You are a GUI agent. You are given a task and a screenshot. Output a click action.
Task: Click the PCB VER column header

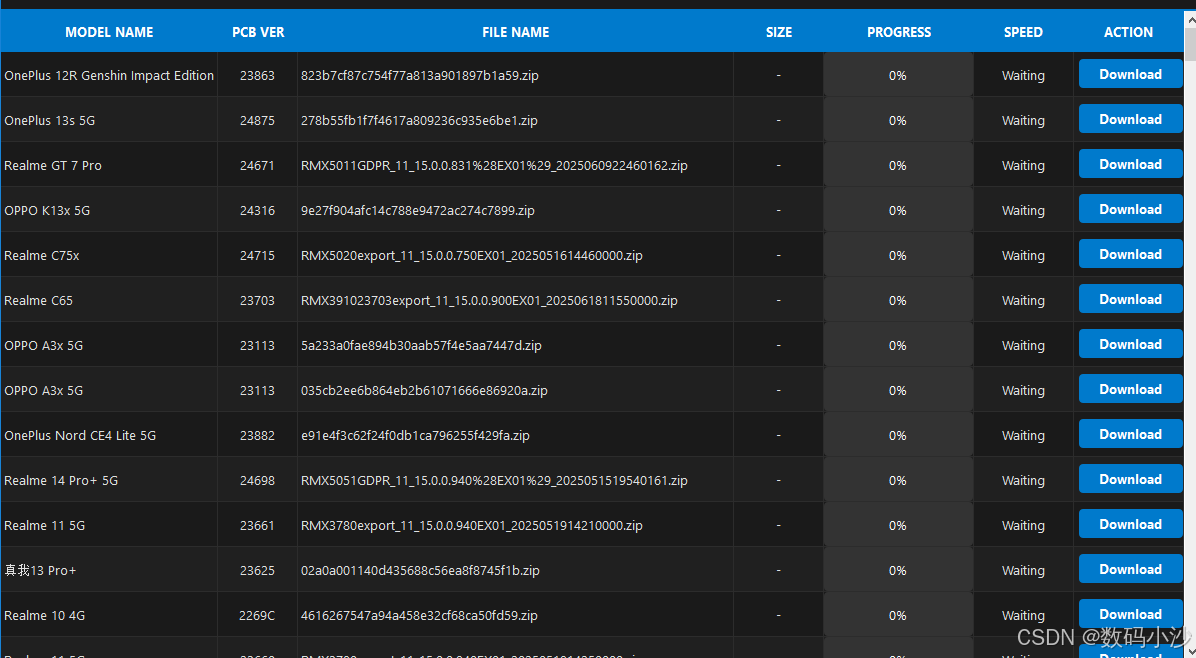258,32
